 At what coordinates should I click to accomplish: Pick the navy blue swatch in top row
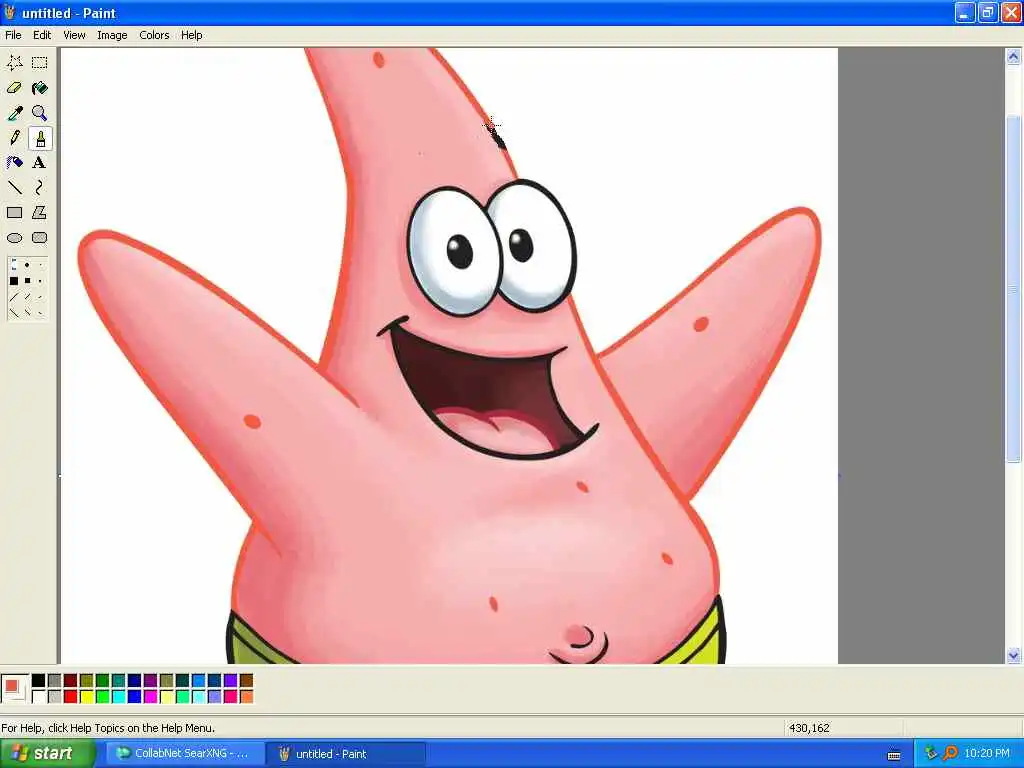135,680
